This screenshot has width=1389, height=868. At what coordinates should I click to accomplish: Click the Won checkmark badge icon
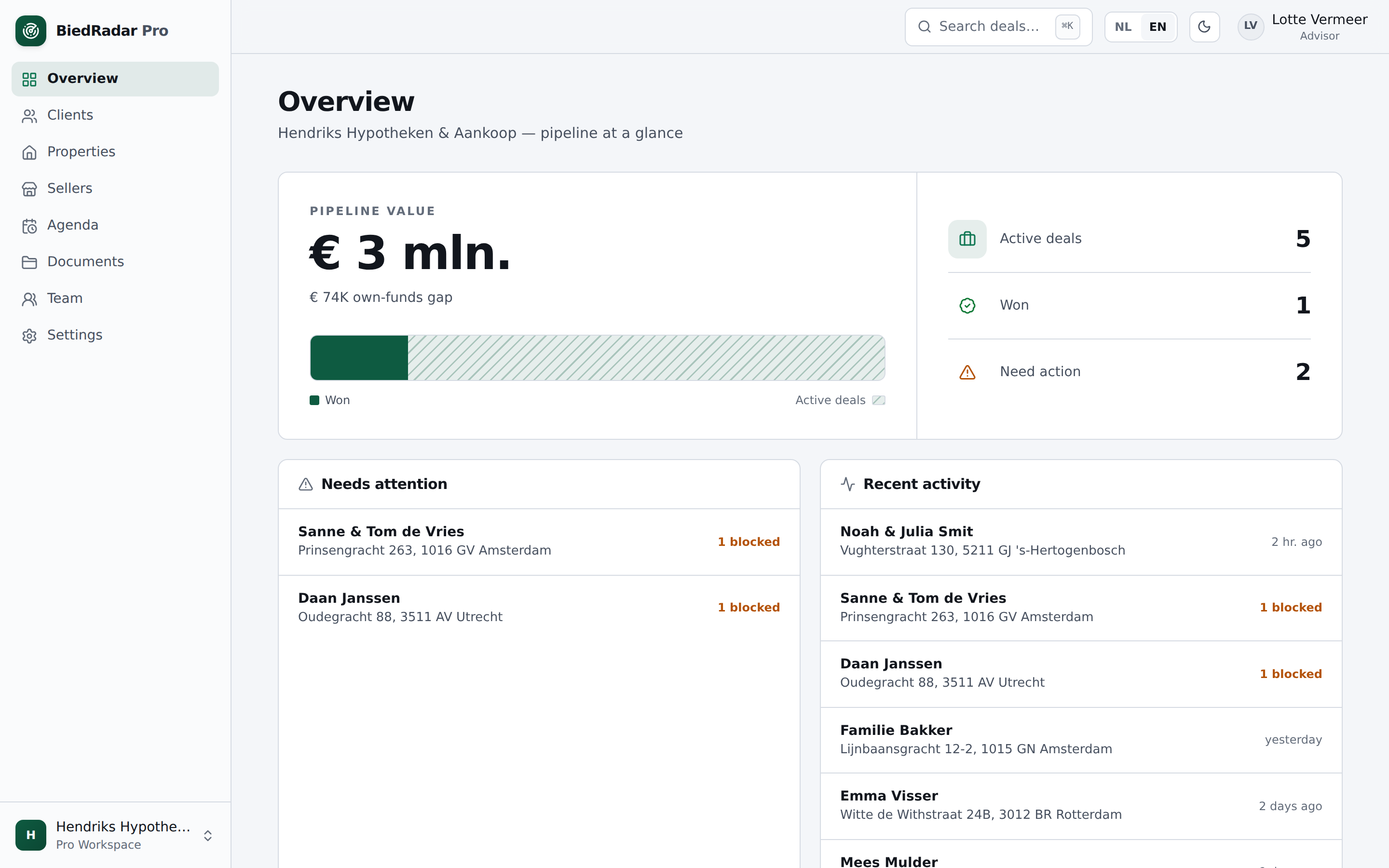pyautogui.click(x=967, y=305)
